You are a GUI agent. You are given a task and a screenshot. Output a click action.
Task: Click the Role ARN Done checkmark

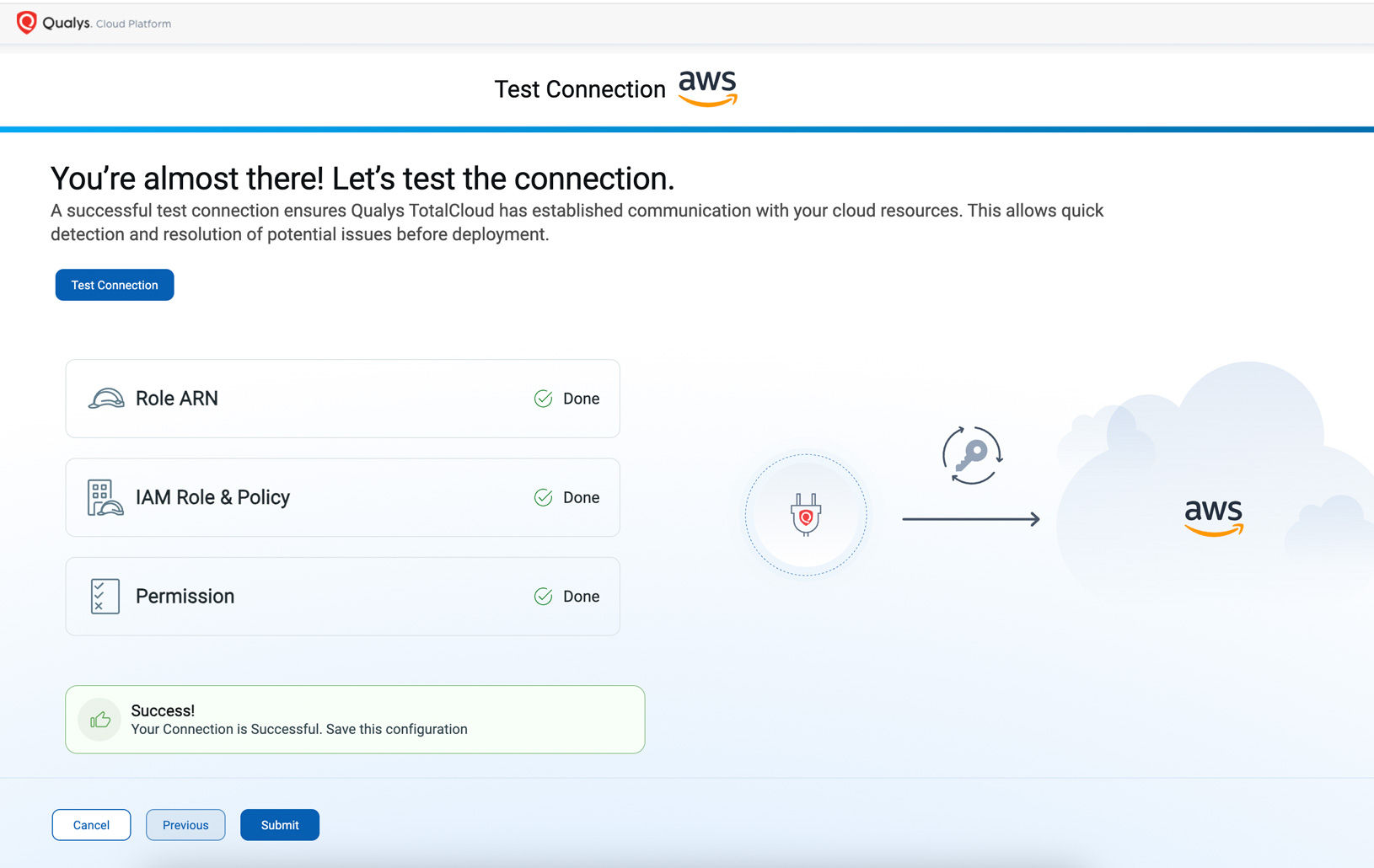click(x=544, y=399)
